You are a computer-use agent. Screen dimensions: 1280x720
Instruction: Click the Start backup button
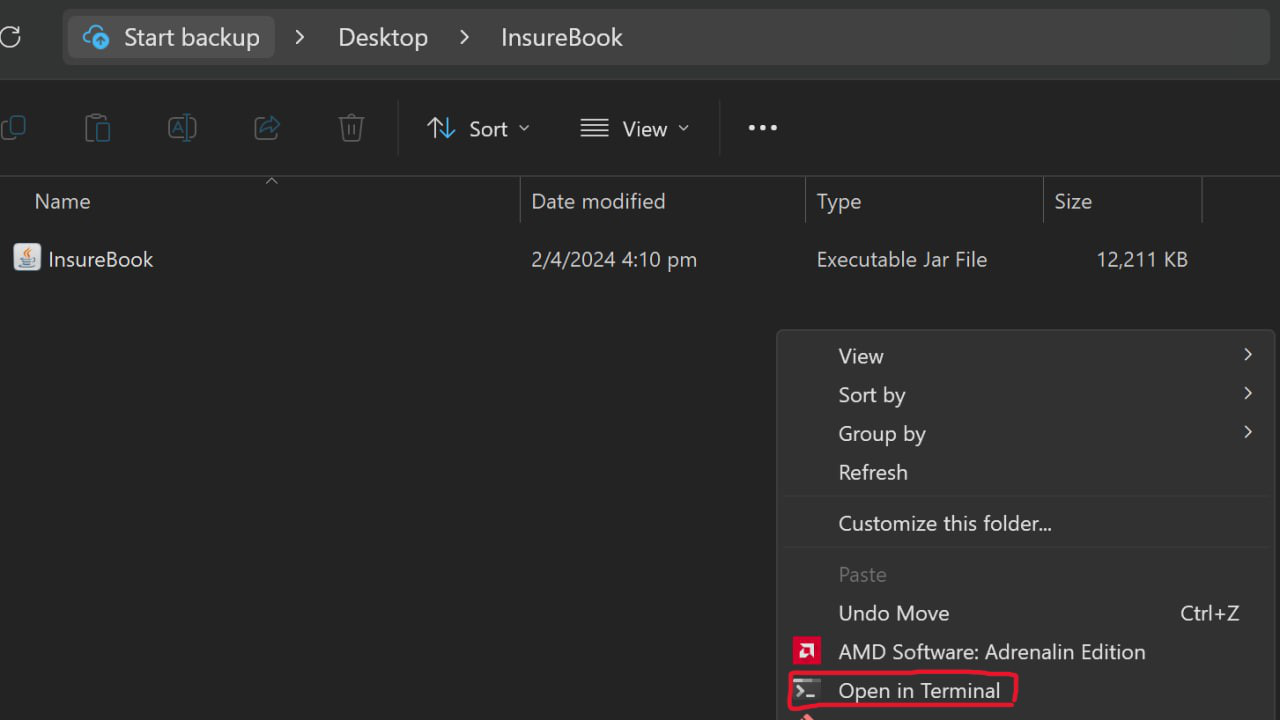click(x=171, y=37)
